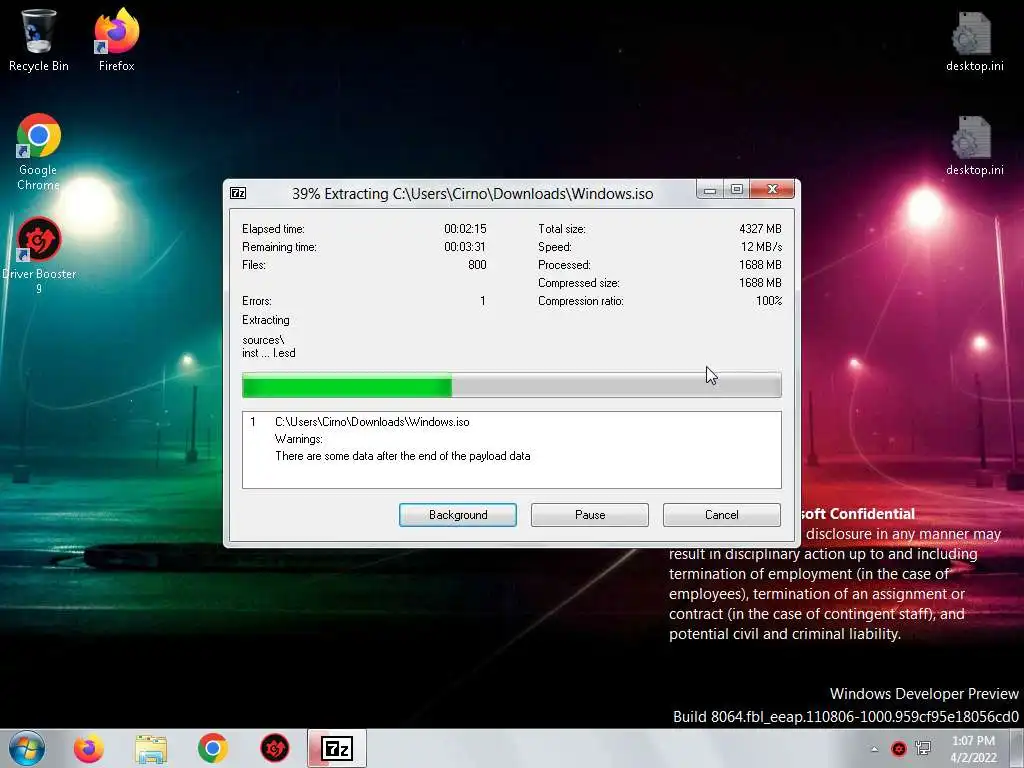Open Chrome from the taskbar
This screenshot has height=768, width=1024.
212,748
